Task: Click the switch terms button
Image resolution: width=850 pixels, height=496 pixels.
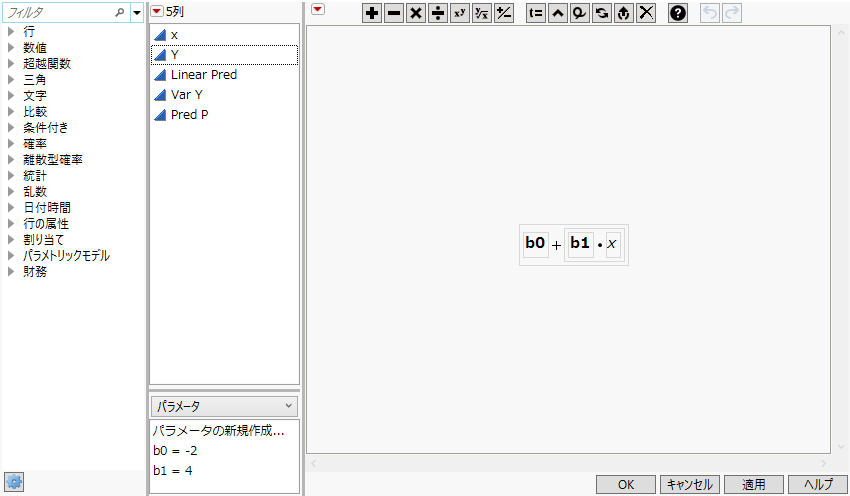Action: click(x=602, y=13)
